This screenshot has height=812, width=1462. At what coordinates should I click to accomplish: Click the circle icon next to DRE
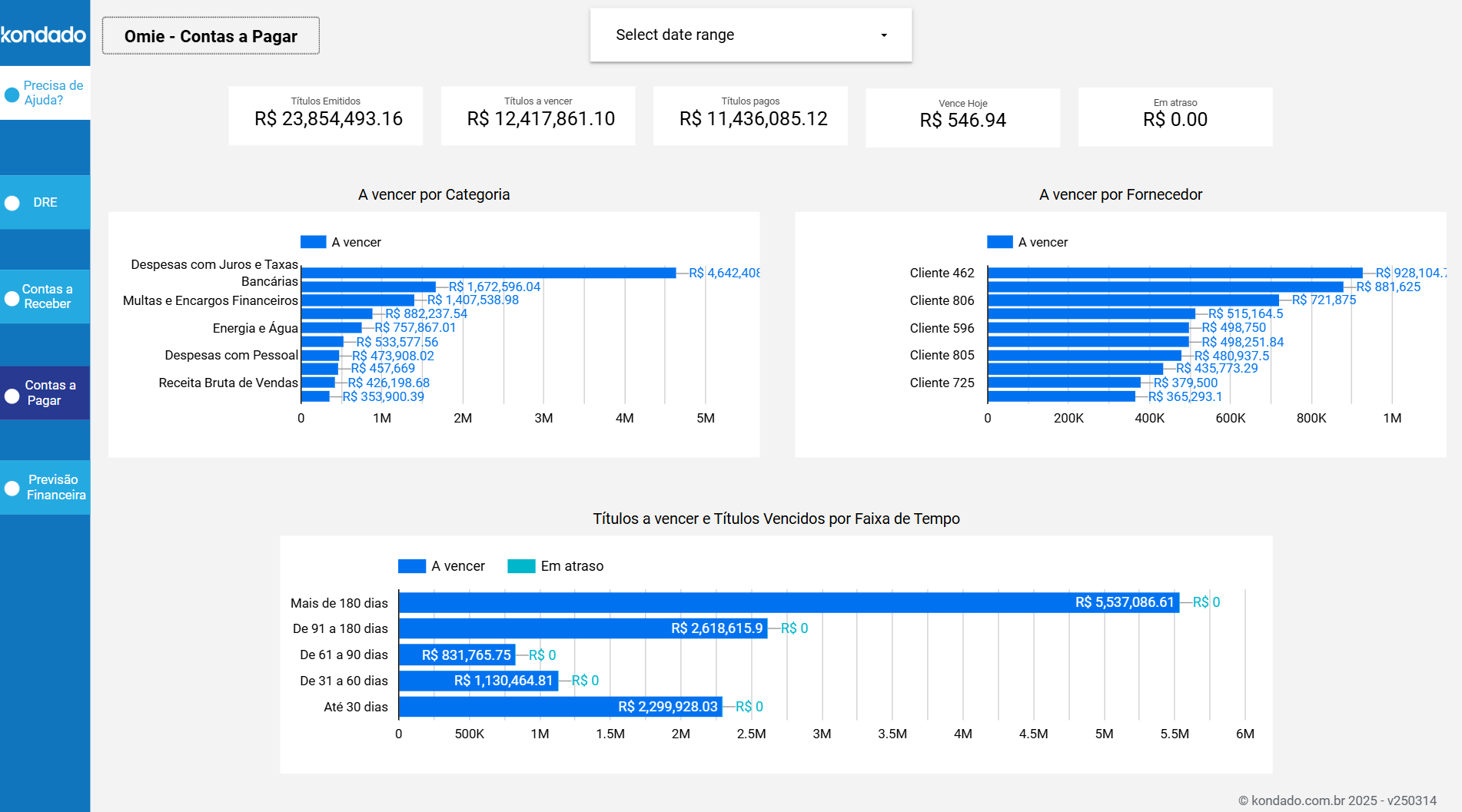point(12,203)
